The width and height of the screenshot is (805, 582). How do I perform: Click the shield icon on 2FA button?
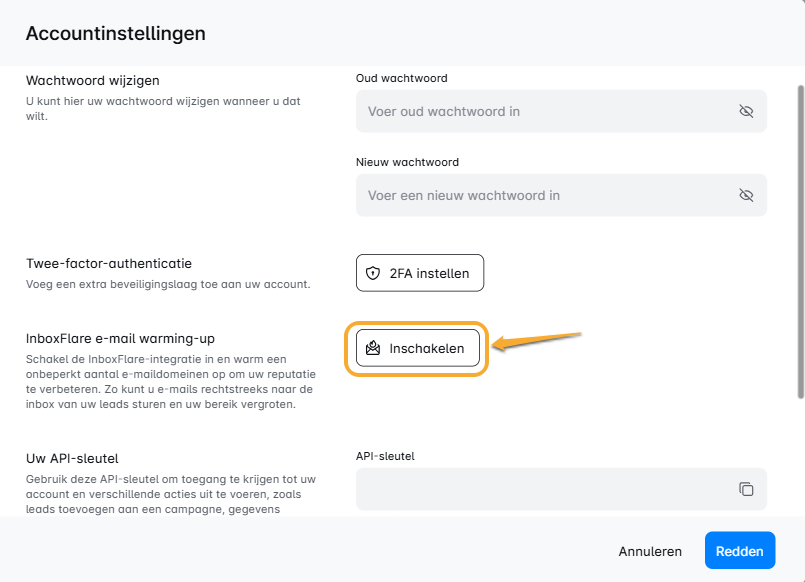pos(374,273)
